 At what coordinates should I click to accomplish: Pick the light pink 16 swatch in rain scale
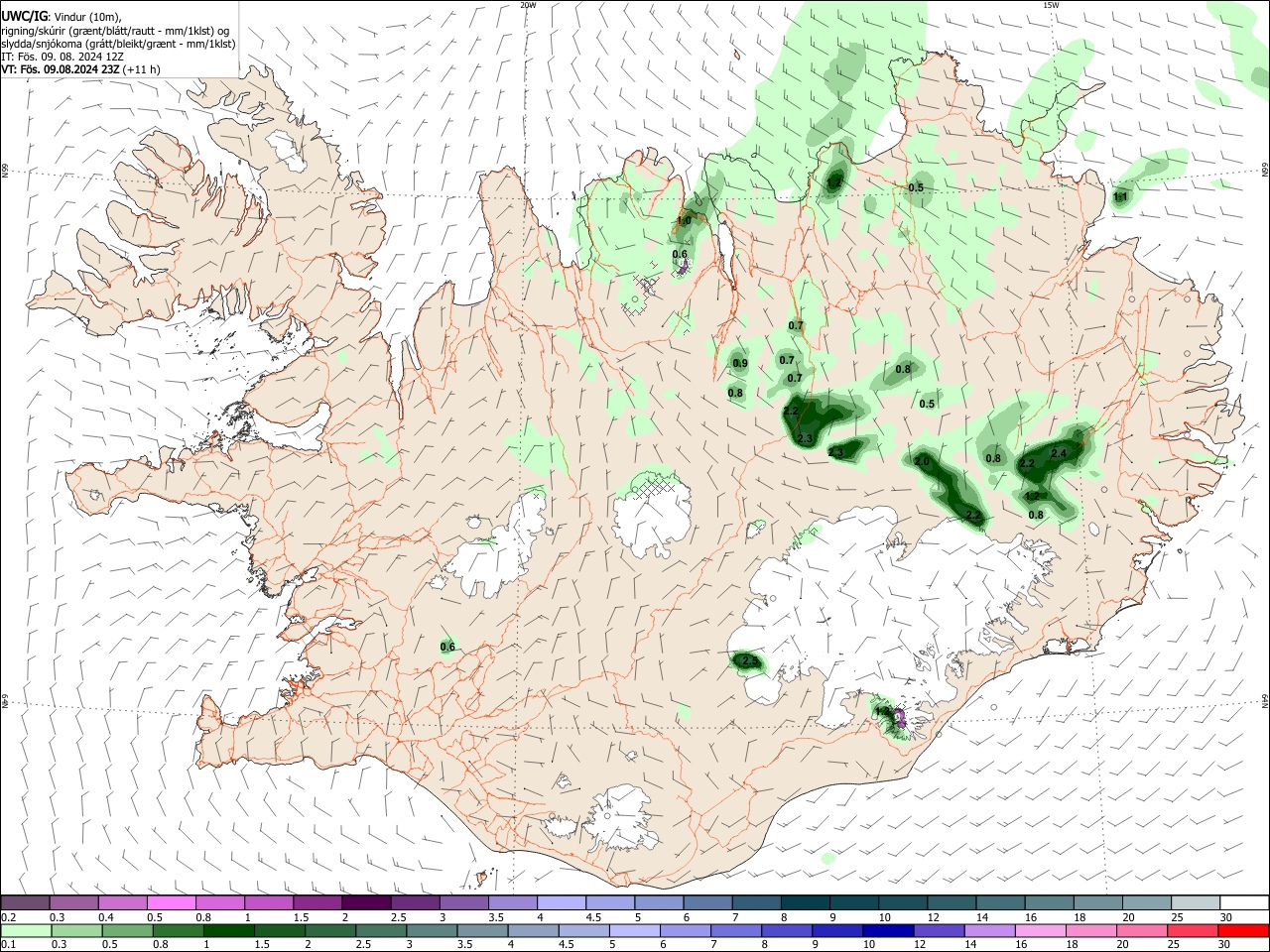click(x=1040, y=931)
